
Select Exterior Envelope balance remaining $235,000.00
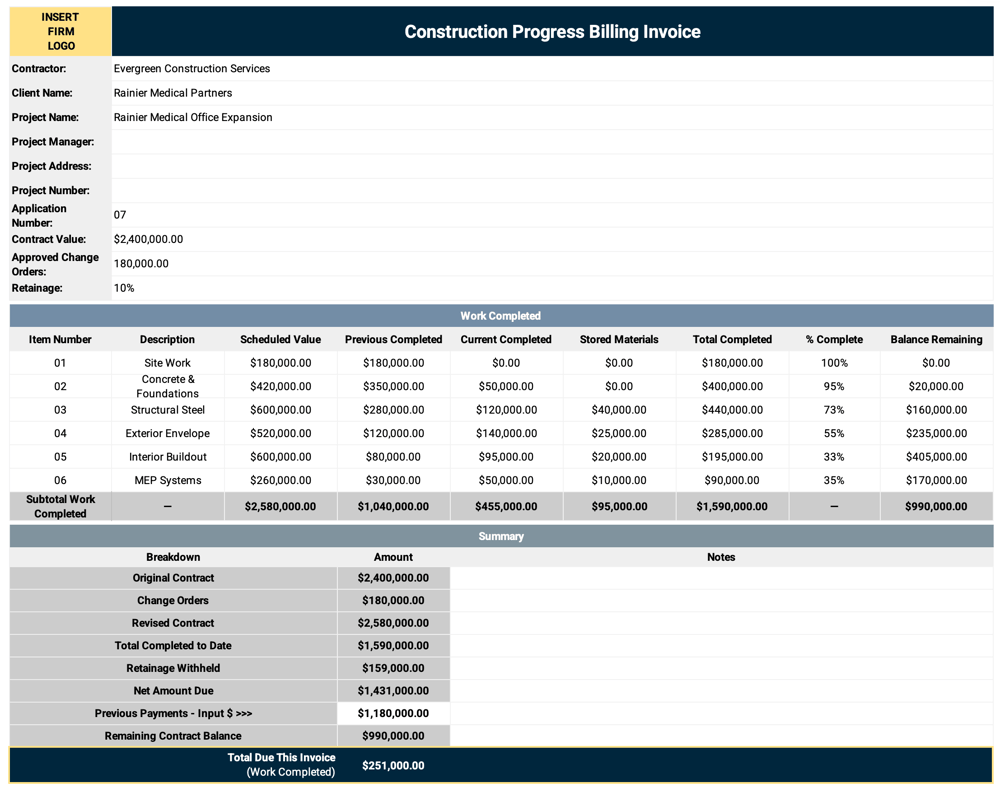(936, 434)
